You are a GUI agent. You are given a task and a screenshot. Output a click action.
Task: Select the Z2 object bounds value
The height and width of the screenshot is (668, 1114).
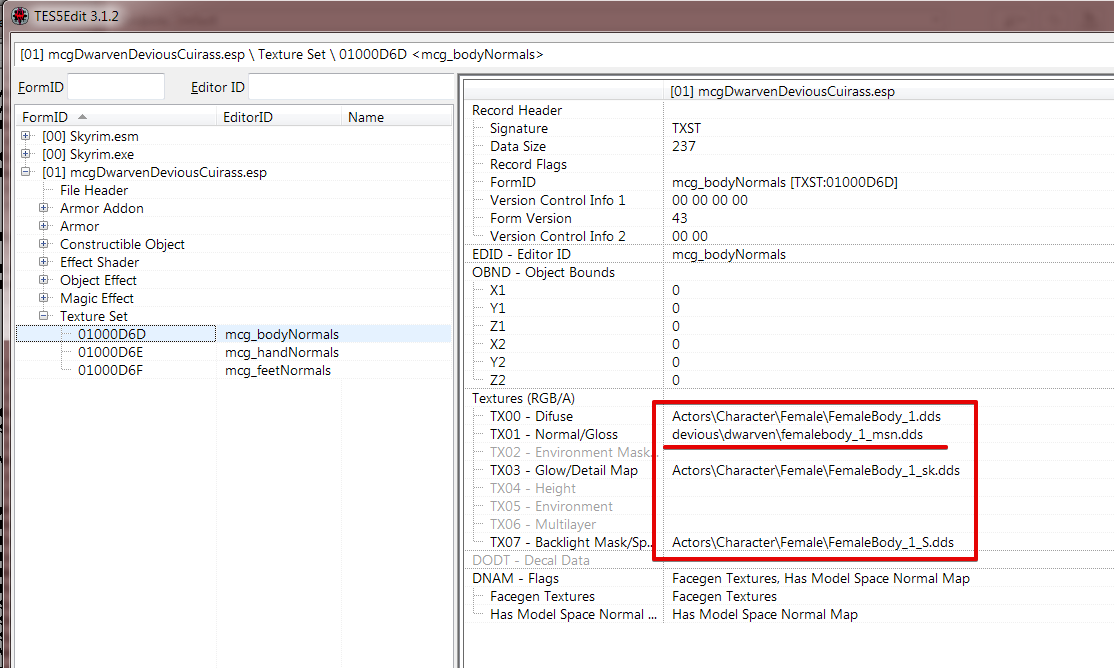click(x=676, y=380)
